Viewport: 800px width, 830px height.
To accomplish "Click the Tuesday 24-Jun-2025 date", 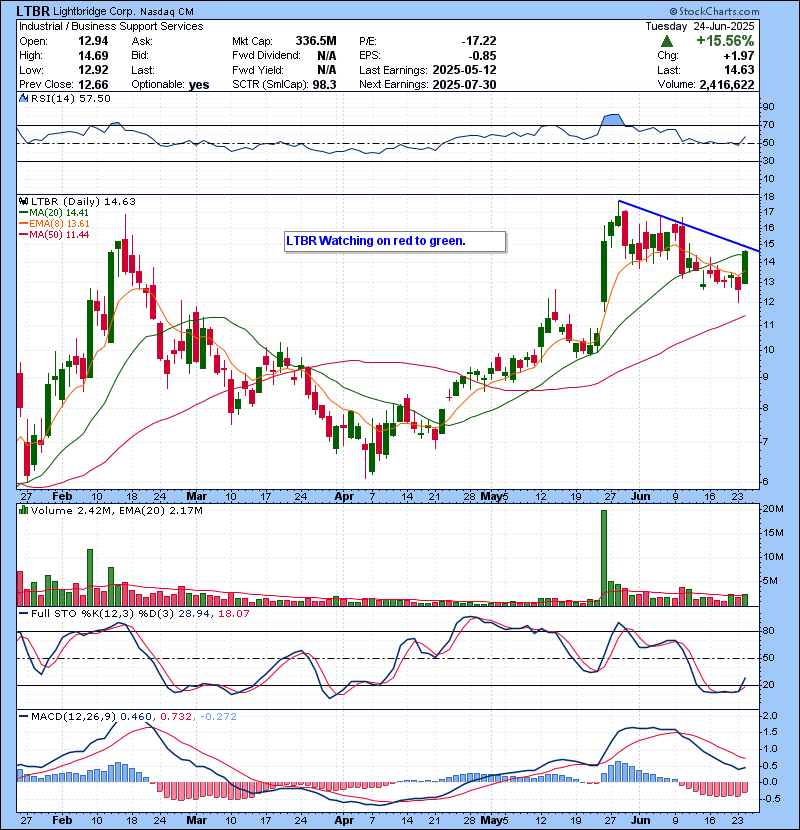I will [x=700, y=26].
